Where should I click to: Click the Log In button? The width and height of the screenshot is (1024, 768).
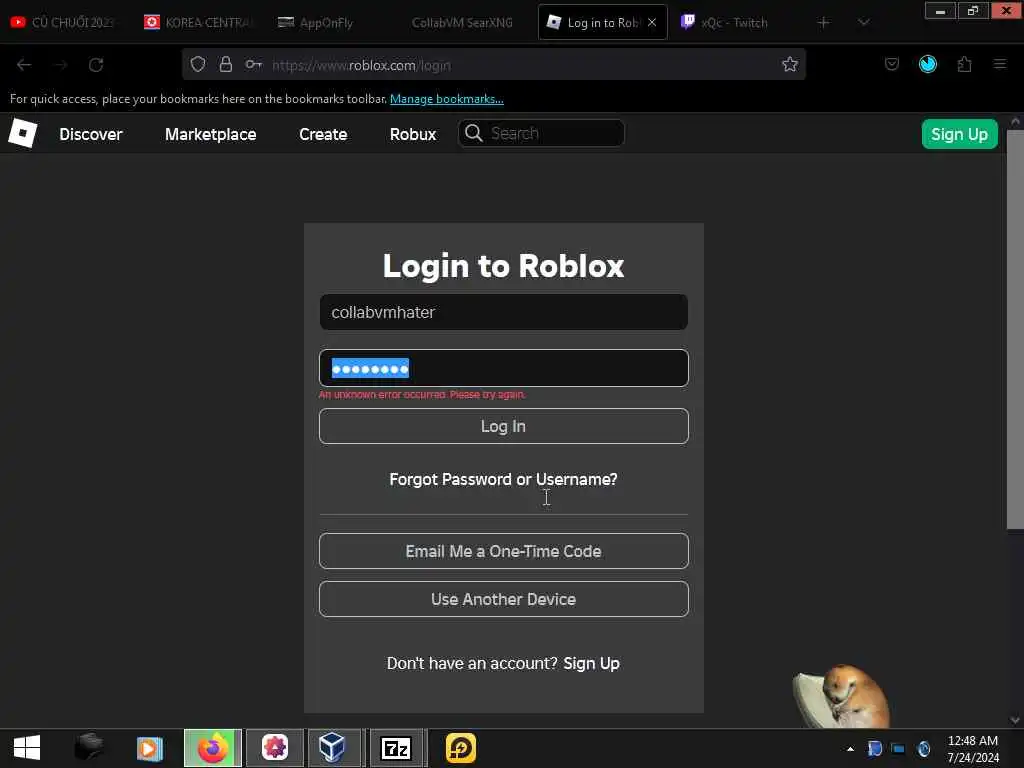pyautogui.click(x=504, y=426)
